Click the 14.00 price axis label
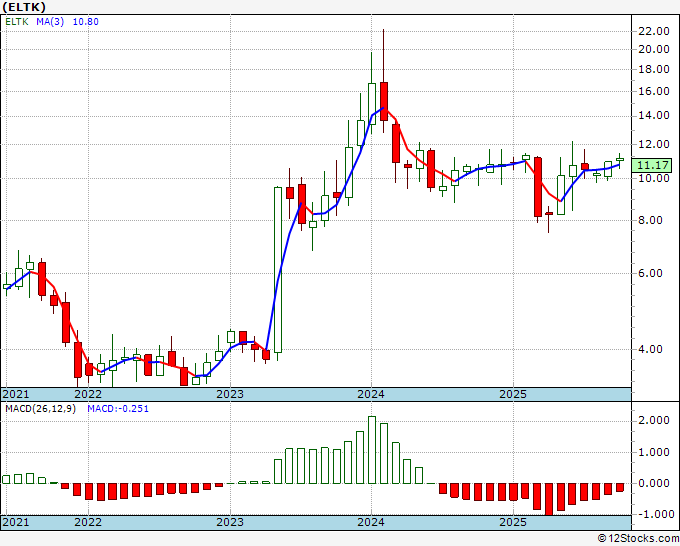This screenshot has width=680, height=546. coord(654,115)
